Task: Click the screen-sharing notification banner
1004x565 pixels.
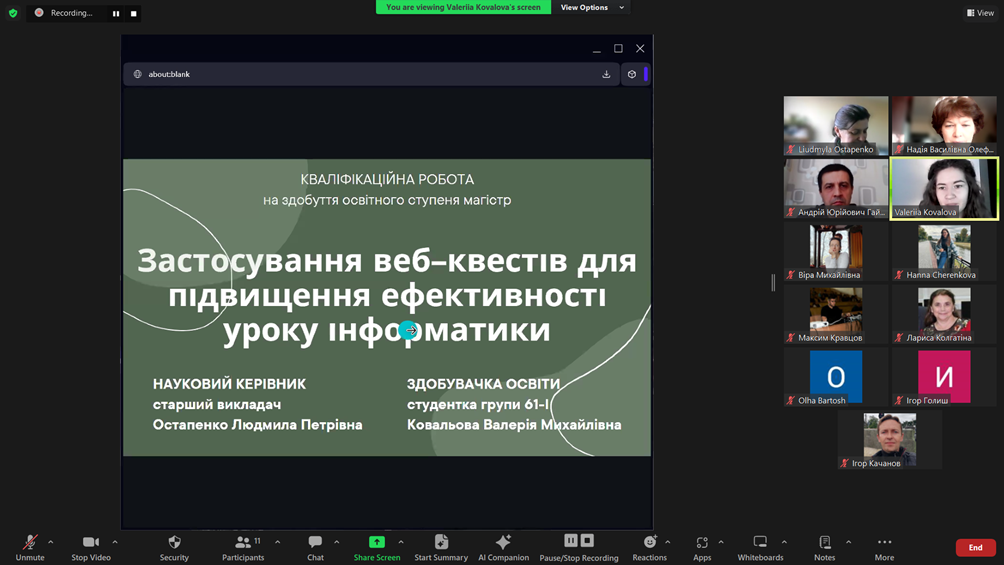Action: coord(463,7)
